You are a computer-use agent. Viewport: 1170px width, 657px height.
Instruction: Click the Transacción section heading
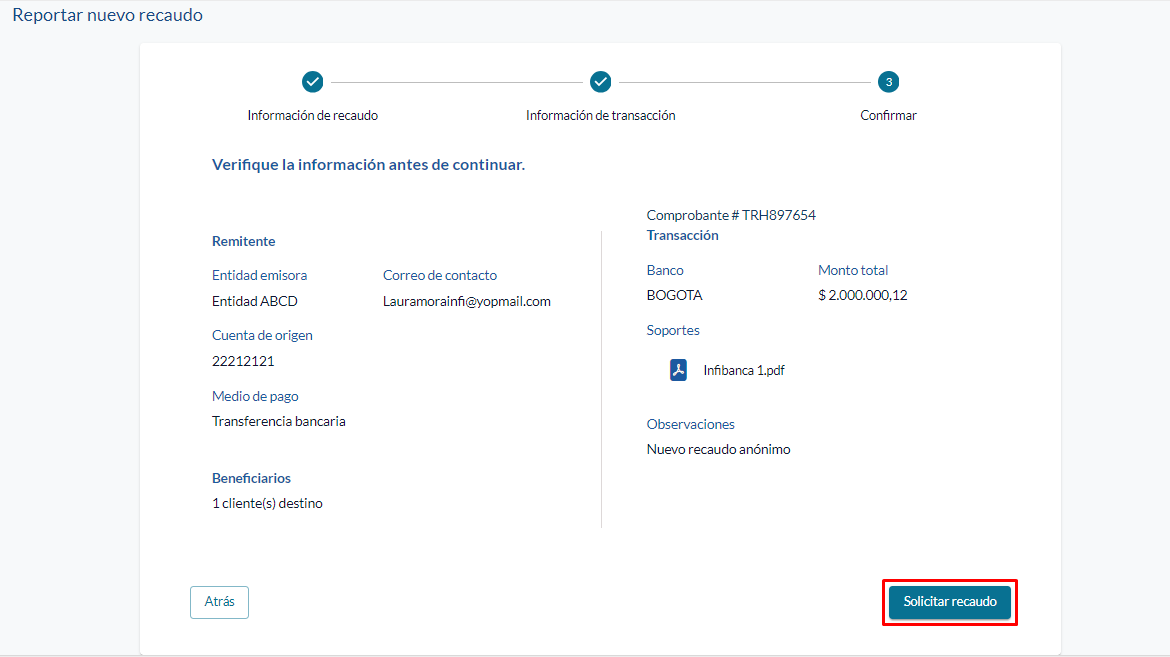pos(682,235)
